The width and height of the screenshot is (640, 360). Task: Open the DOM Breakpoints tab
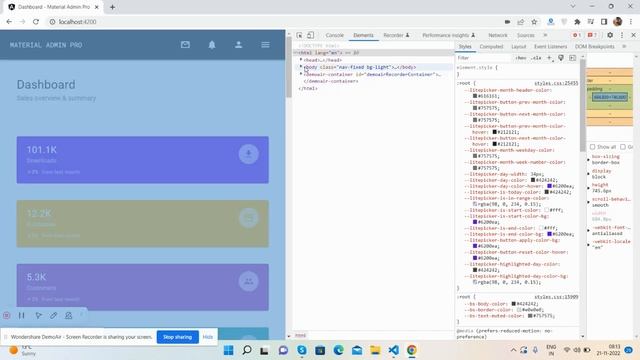point(594,47)
